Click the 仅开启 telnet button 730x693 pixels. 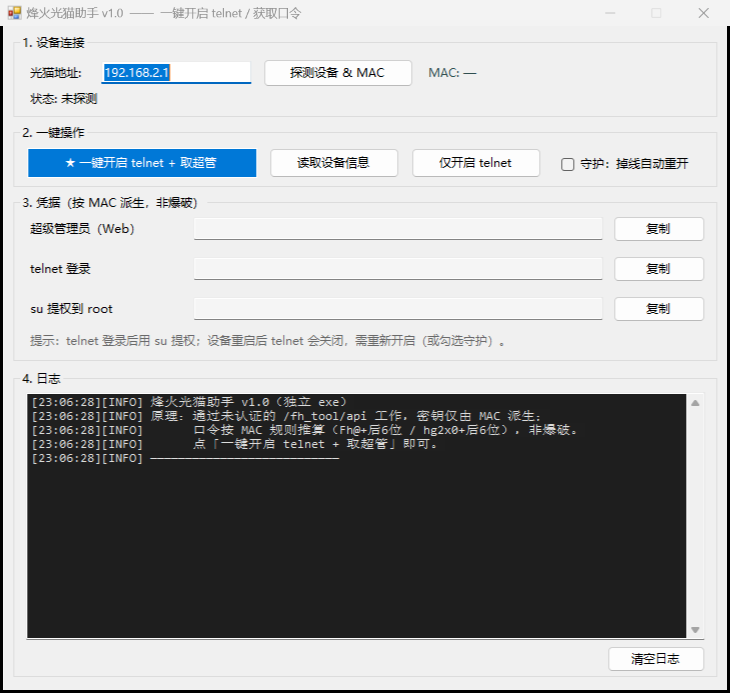click(x=476, y=163)
